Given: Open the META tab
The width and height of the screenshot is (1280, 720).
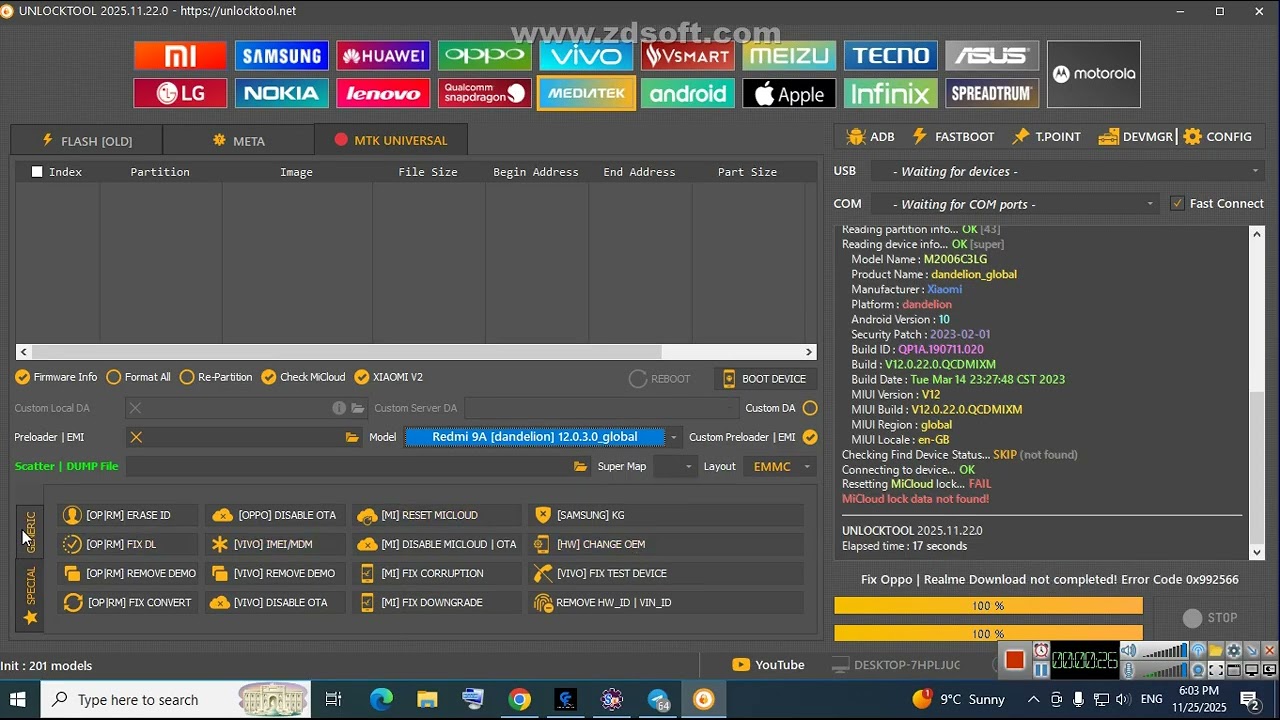Looking at the screenshot, I should pyautogui.click(x=239, y=140).
